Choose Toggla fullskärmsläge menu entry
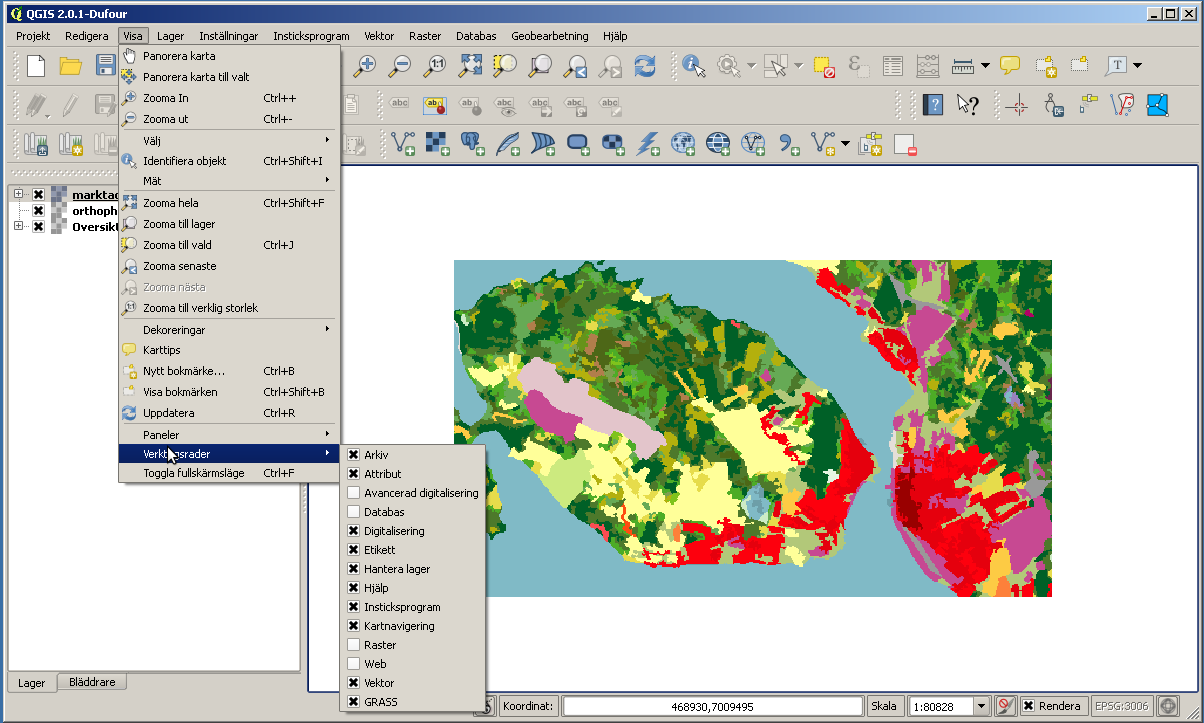 (x=229, y=473)
